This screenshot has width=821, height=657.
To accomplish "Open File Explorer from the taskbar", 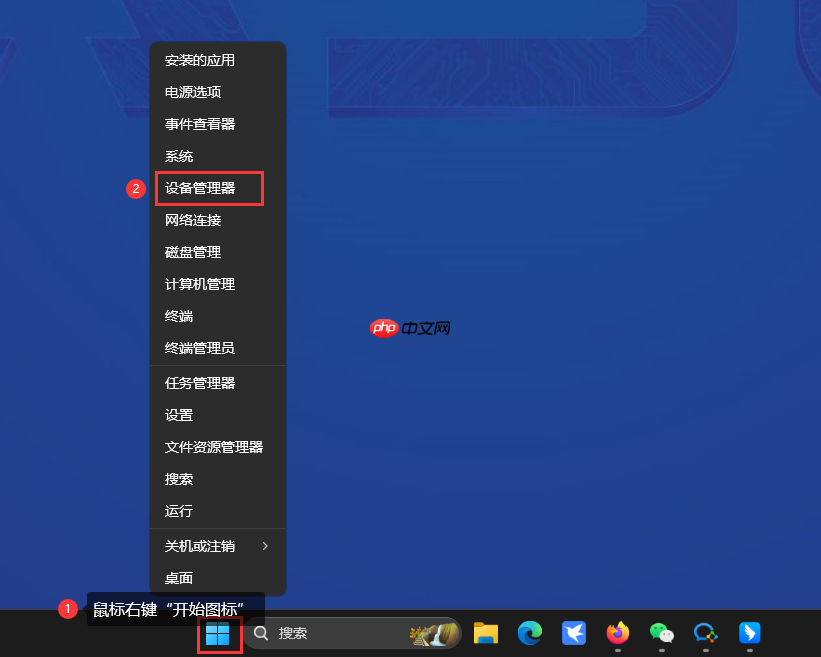I will click(x=486, y=634).
